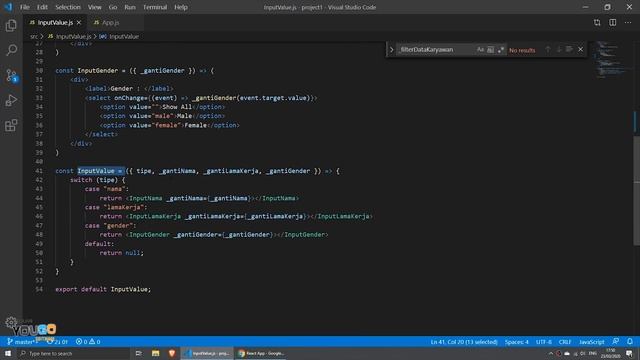Open the Run menu
The image size is (640, 360).
click(x=130, y=7)
